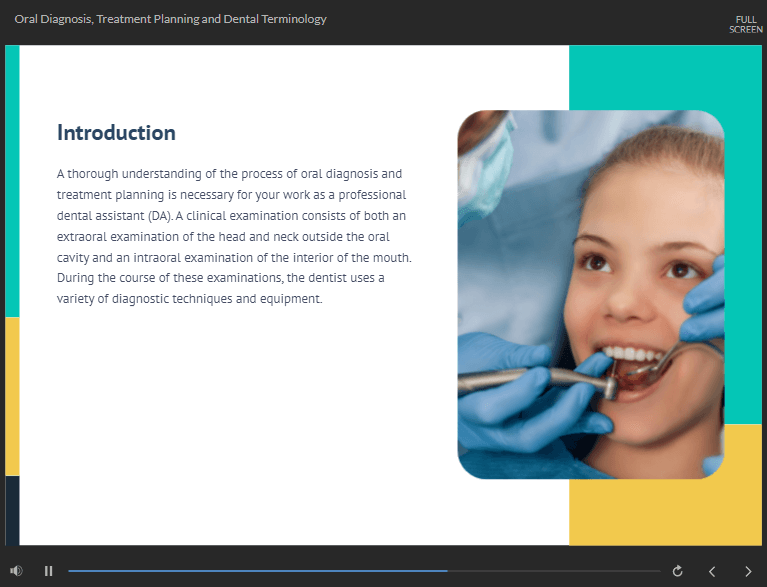Replay the slide using the circular arrow

[677, 571]
